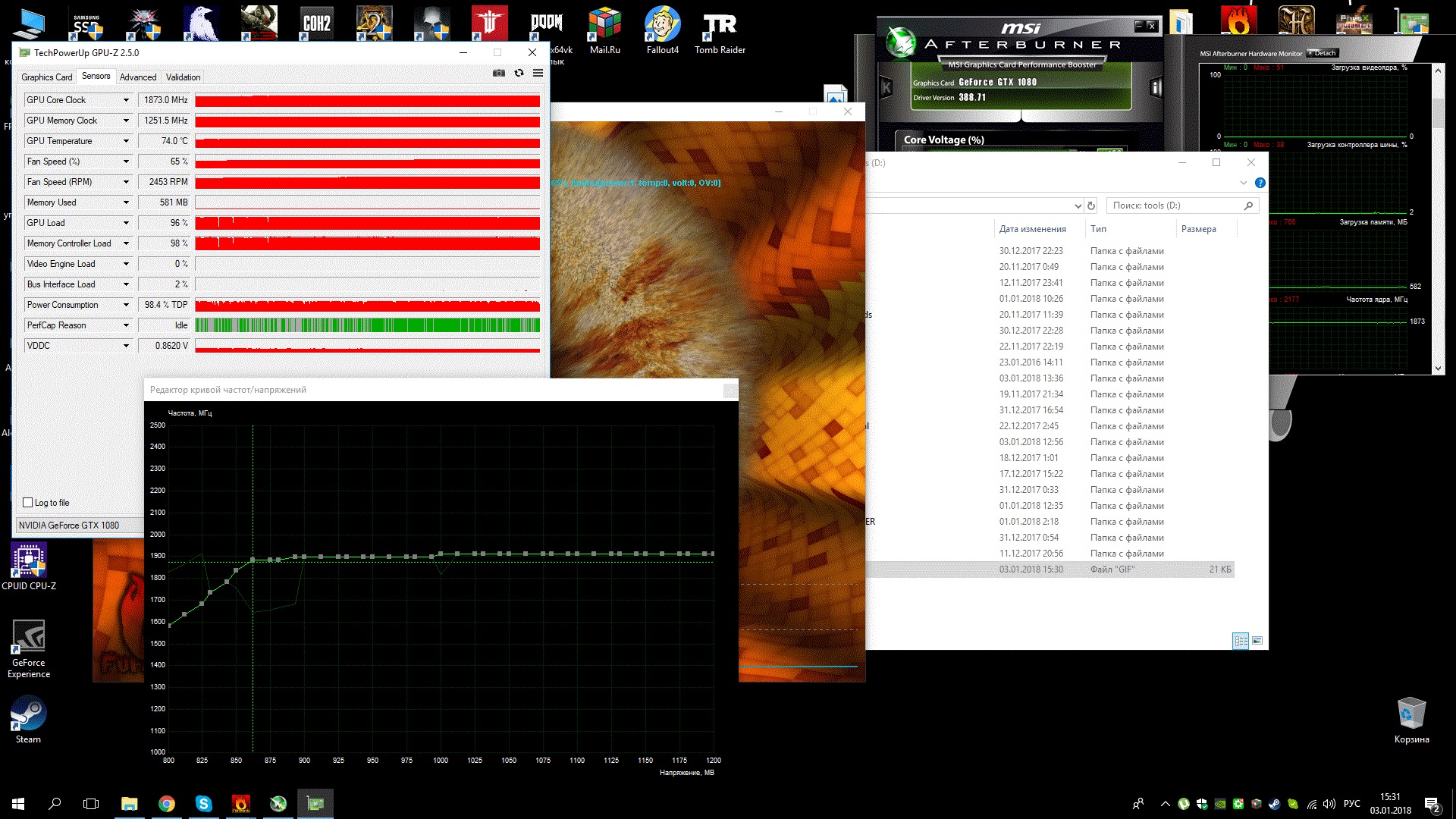Click the Detach button in Hardware Monitor
The image size is (1456, 819).
coord(1323,53)
